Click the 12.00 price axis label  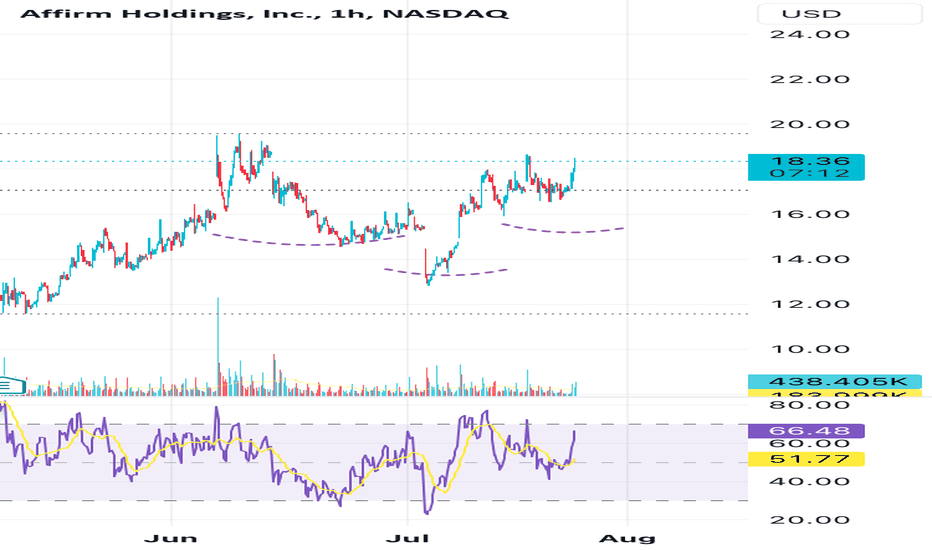pyautogui.click(x=810, y=304)
